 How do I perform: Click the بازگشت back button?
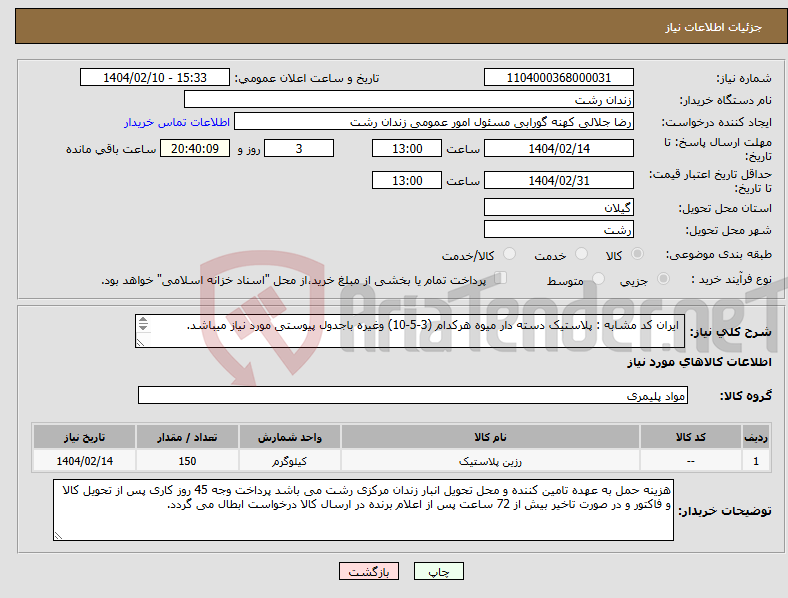click(369, 571)
